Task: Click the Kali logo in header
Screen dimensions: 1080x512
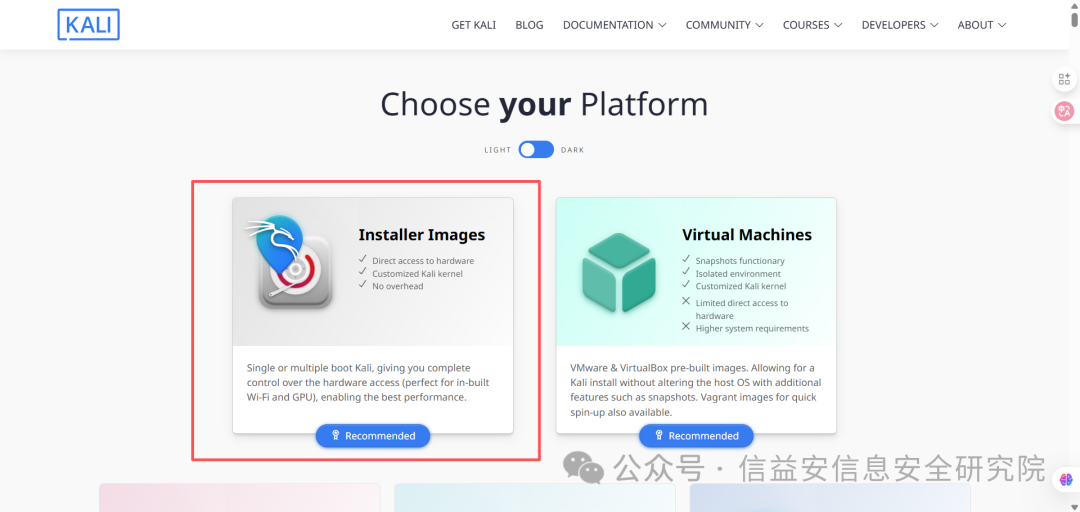Action: [88, 24]
